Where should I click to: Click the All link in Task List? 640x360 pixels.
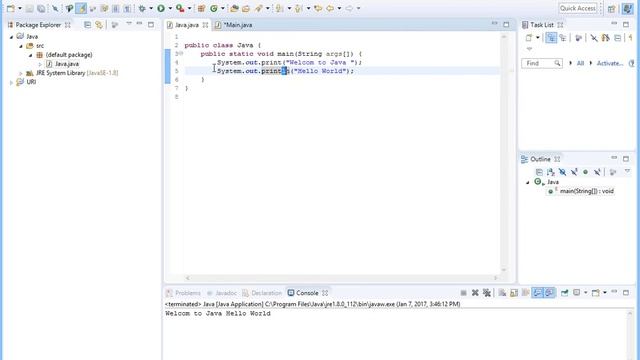[x=580, y=63]
